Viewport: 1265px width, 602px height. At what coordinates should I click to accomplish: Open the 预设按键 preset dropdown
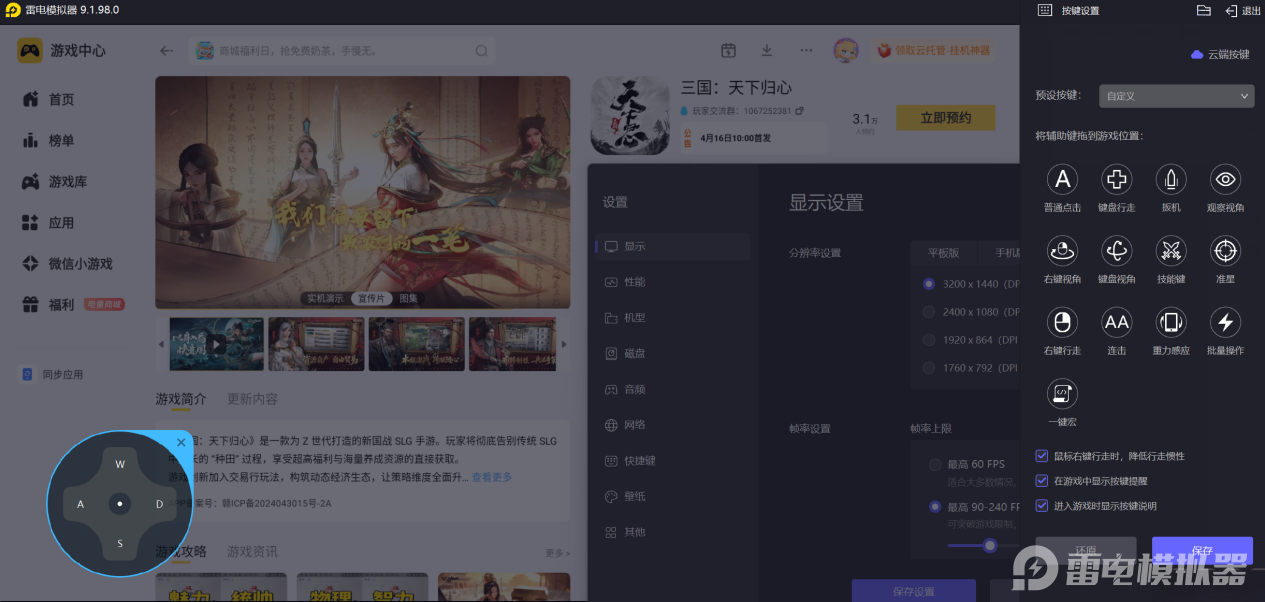(x=1176, y=96)
